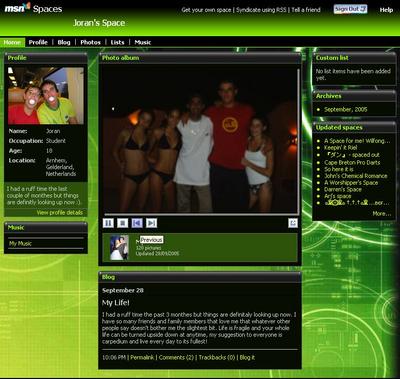Viewport: 400px width, 379px height.
Task: Go to the Photos tab
Action: coord(90,42)
